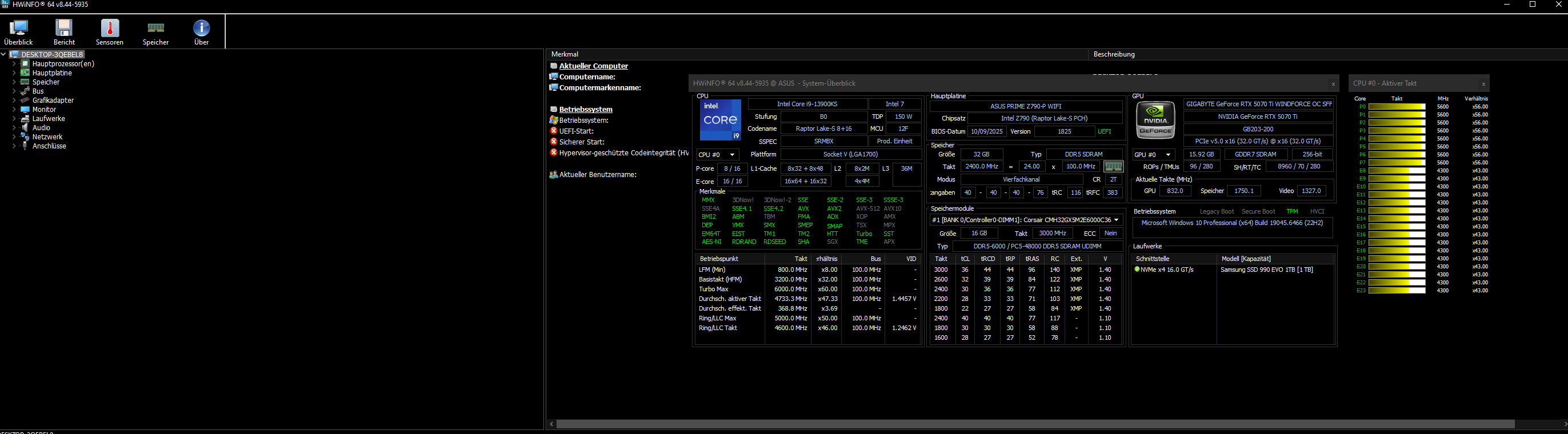Collapse the DESKTOP-3QEBEL8 tree node
Image resolution: width=1568 pixels, height=434 pixels.
(3, 54)
